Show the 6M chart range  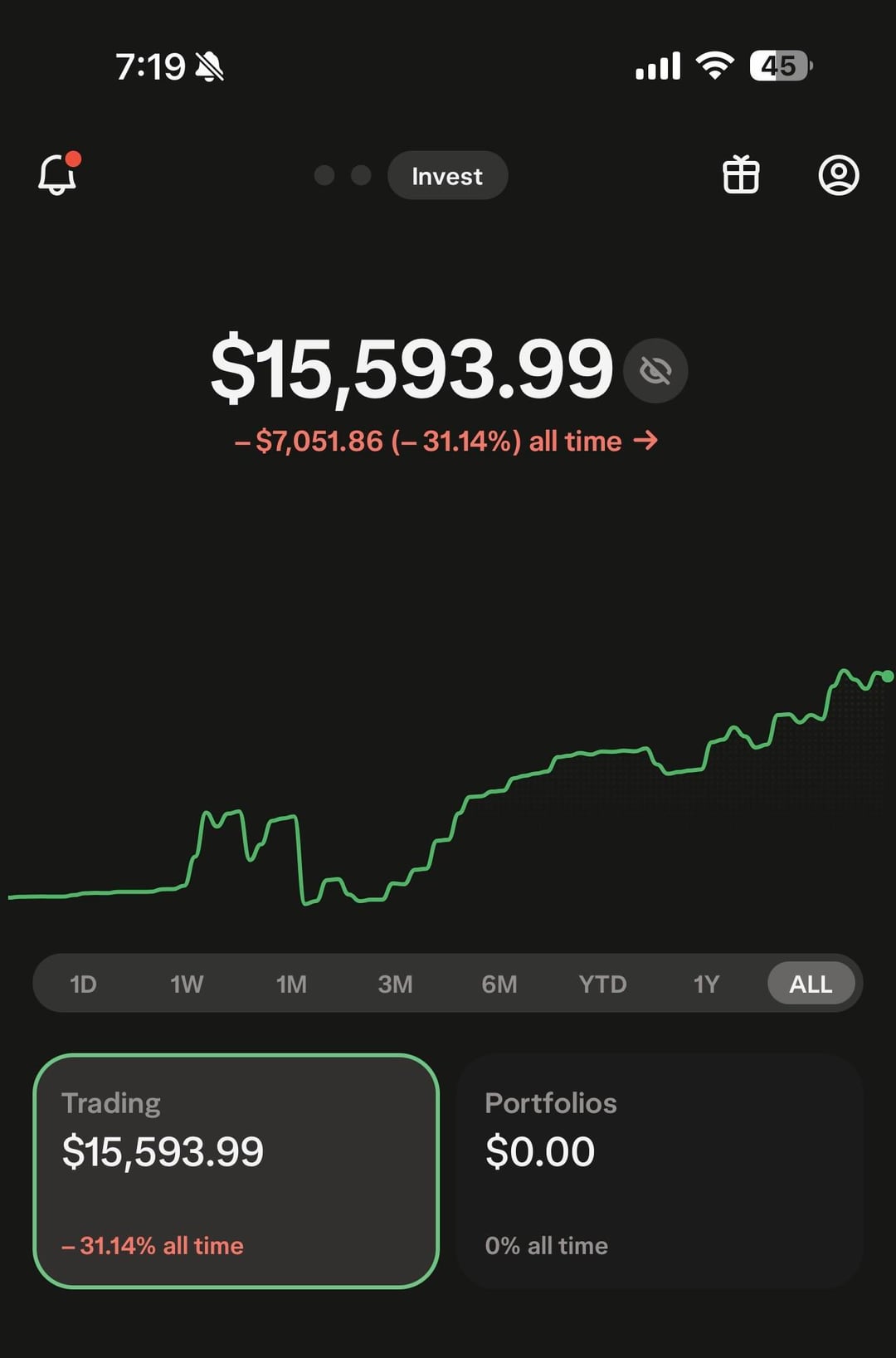point(499,984)
